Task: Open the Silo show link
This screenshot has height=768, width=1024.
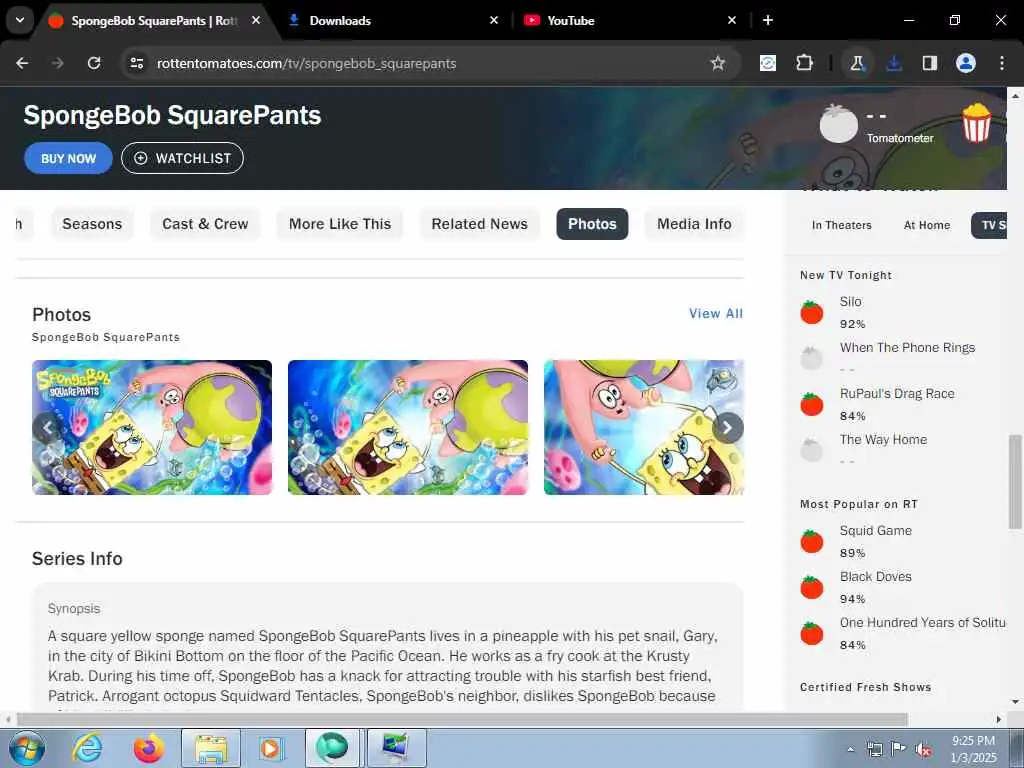Action: pyautogui.click(x=850, y=302)
